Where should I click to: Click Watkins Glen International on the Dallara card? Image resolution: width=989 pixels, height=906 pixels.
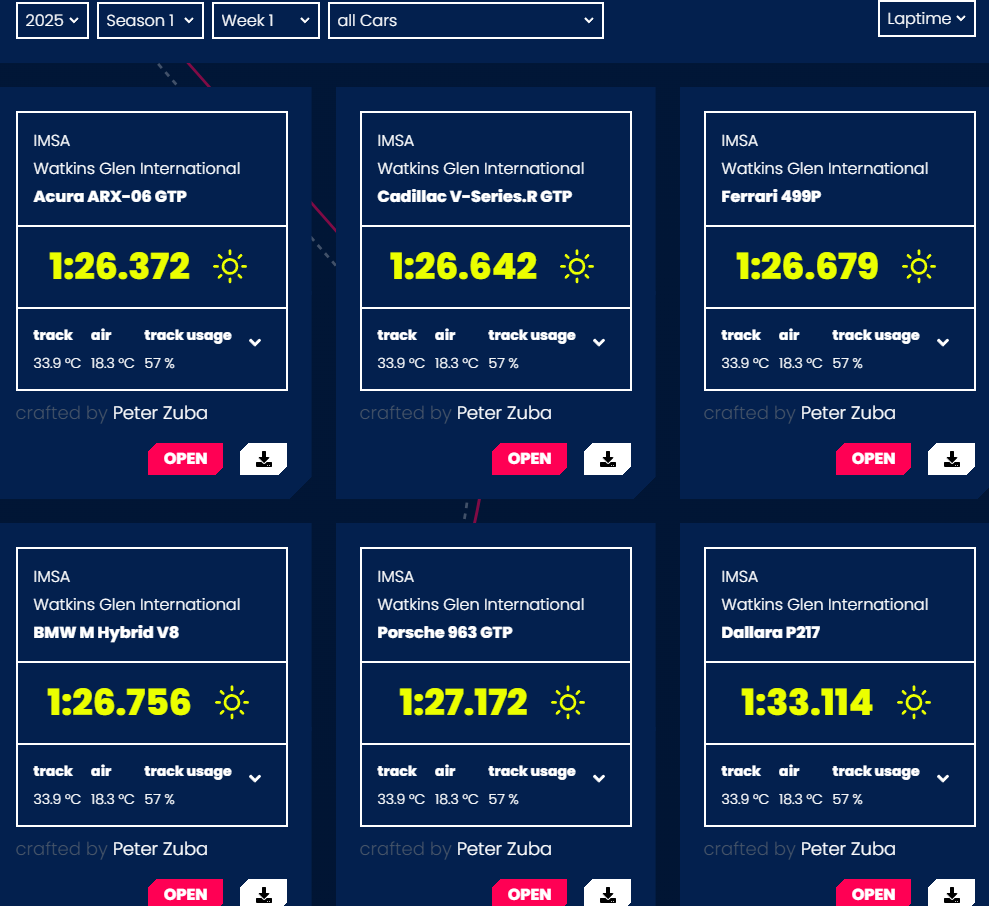pos(825,604)
